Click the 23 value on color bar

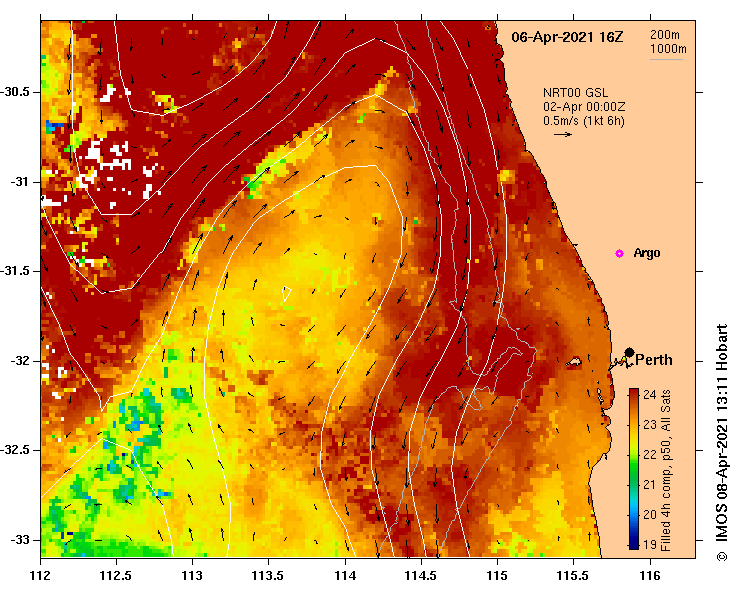click(649, 425)
